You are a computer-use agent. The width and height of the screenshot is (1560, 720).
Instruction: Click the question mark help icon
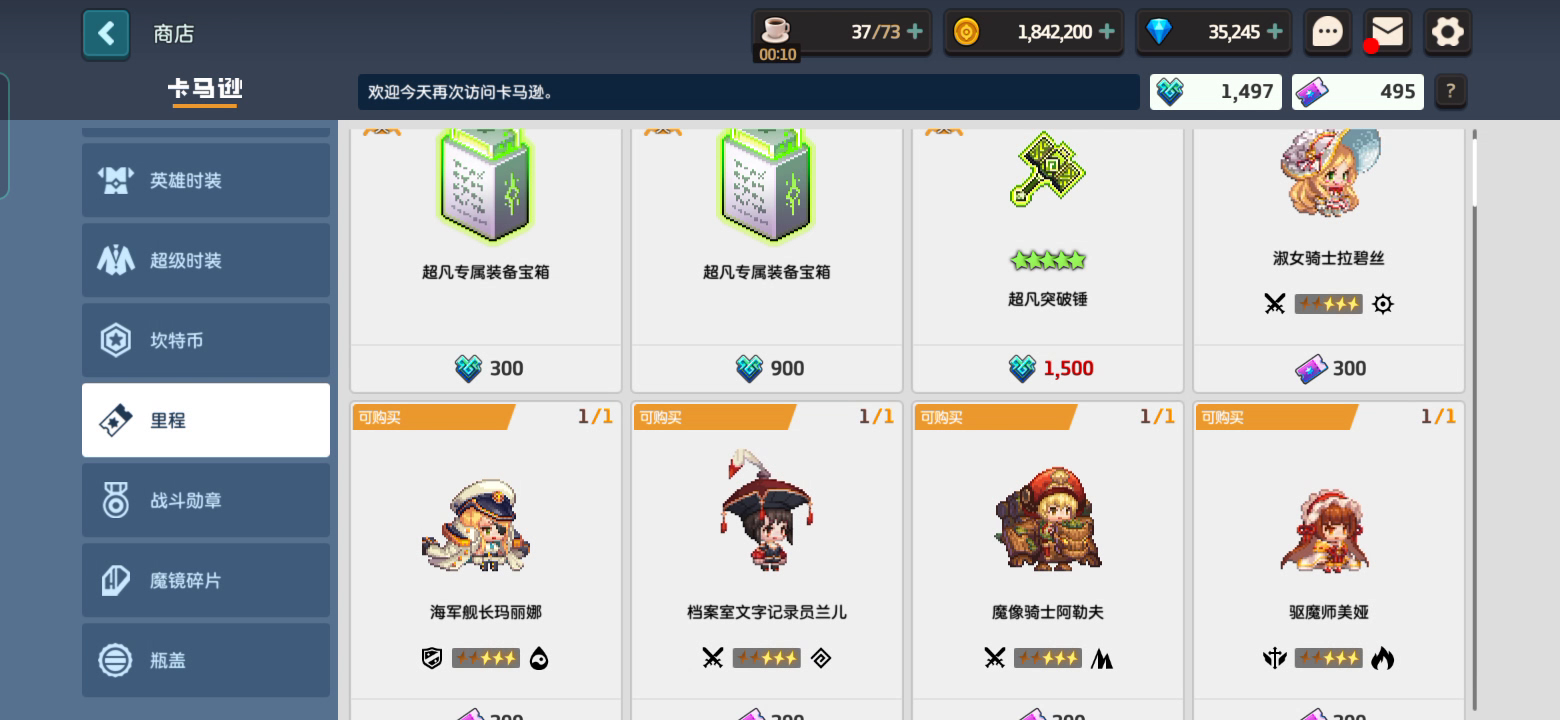(x=1450, y=92)
